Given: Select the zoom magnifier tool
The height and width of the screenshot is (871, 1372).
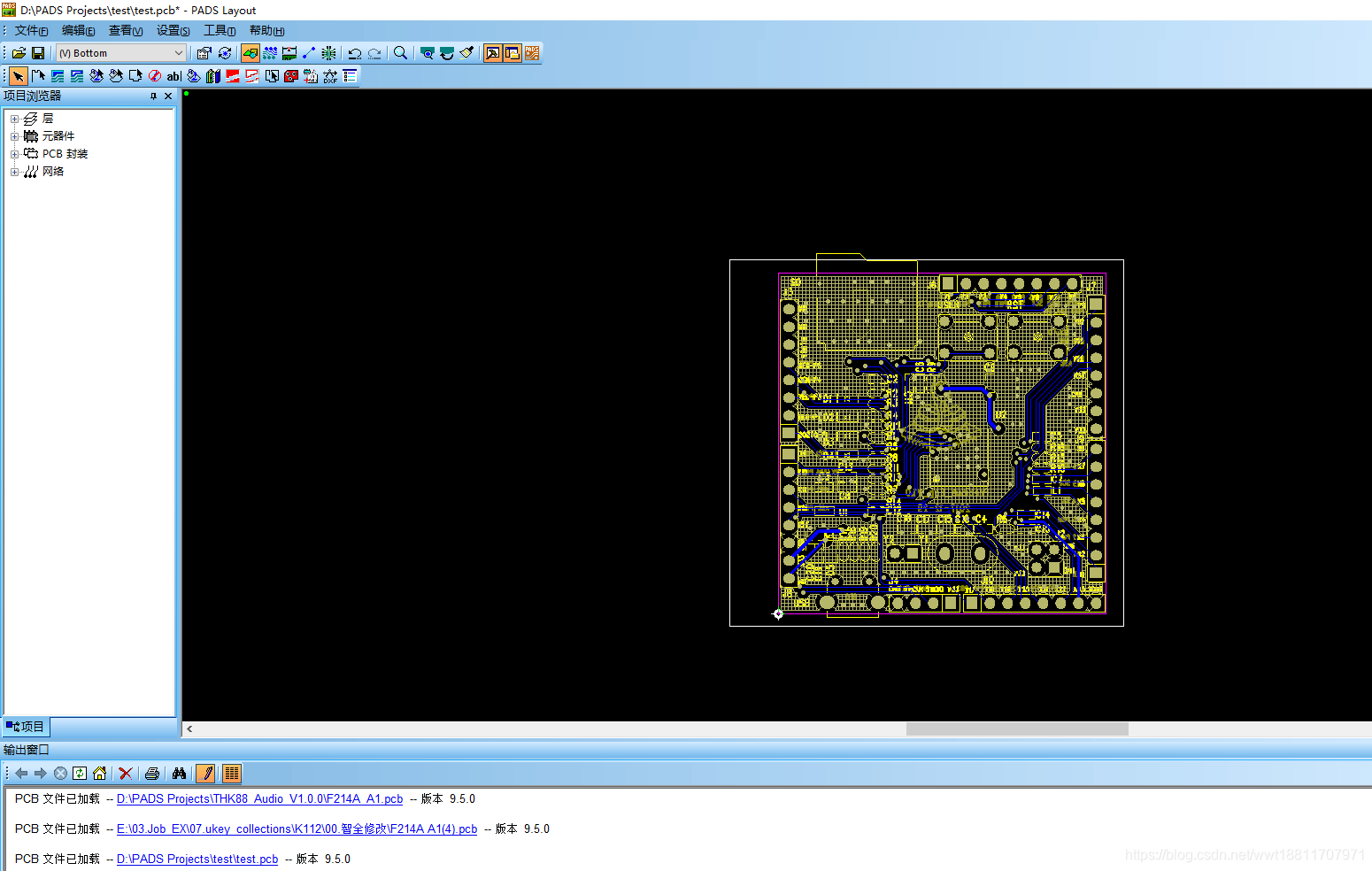Looking at the screenshot, I should 400,53.
